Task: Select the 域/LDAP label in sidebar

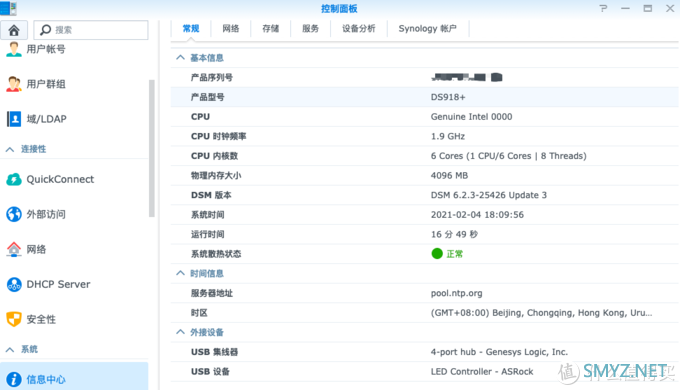Action: (46, 119)
